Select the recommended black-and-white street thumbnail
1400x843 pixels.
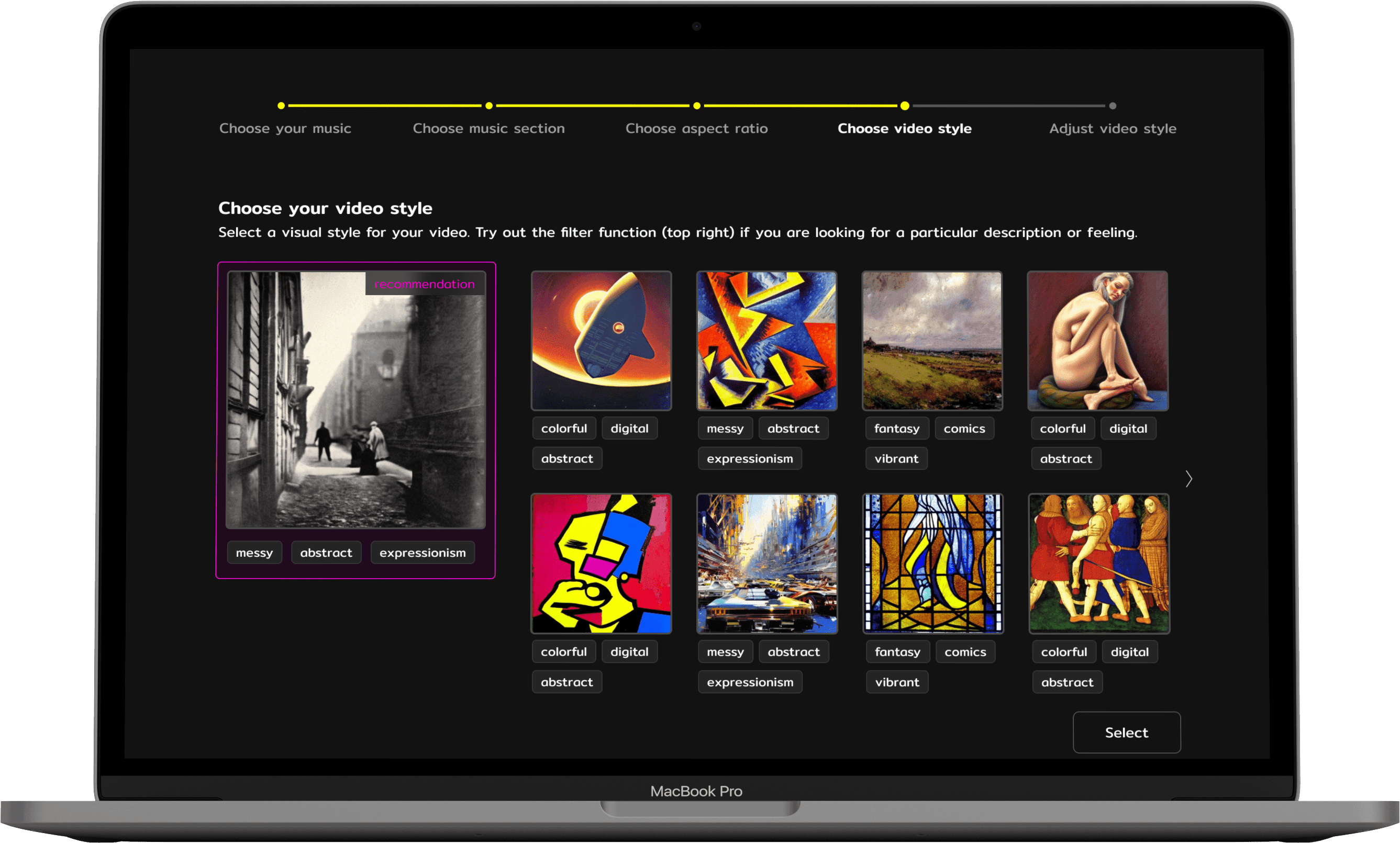click(x=355, y=400)
